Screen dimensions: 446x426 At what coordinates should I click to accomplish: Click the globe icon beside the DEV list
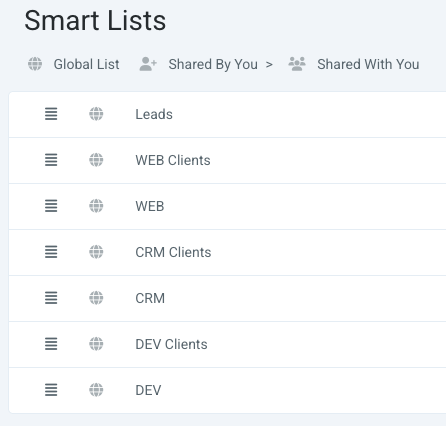pos(96,390)
